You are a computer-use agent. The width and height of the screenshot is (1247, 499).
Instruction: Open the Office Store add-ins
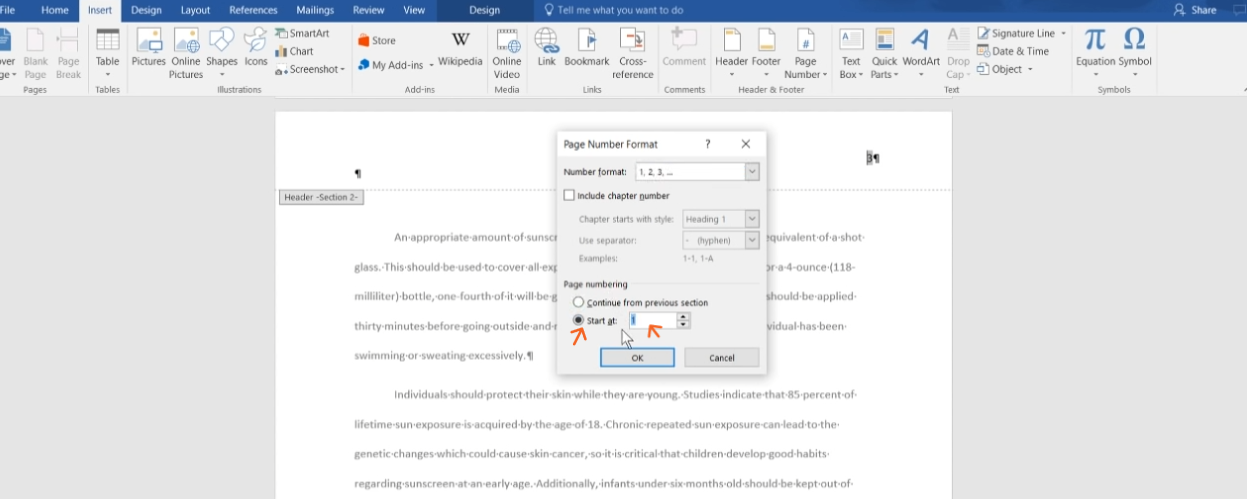tap(377, 41)
